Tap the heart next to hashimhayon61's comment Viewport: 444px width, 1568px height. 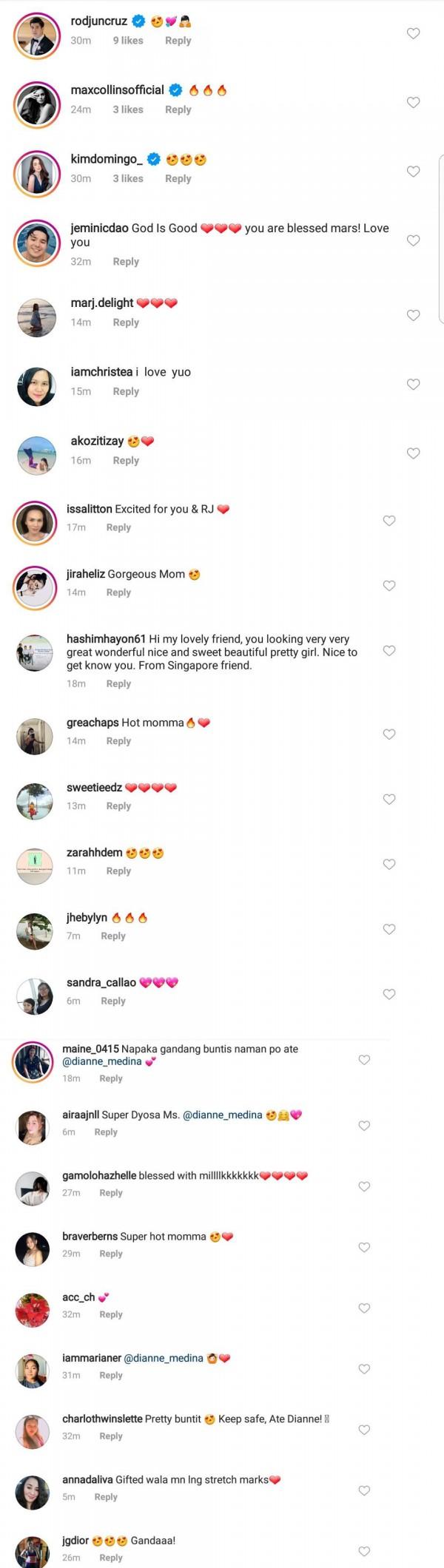(389, 651)
